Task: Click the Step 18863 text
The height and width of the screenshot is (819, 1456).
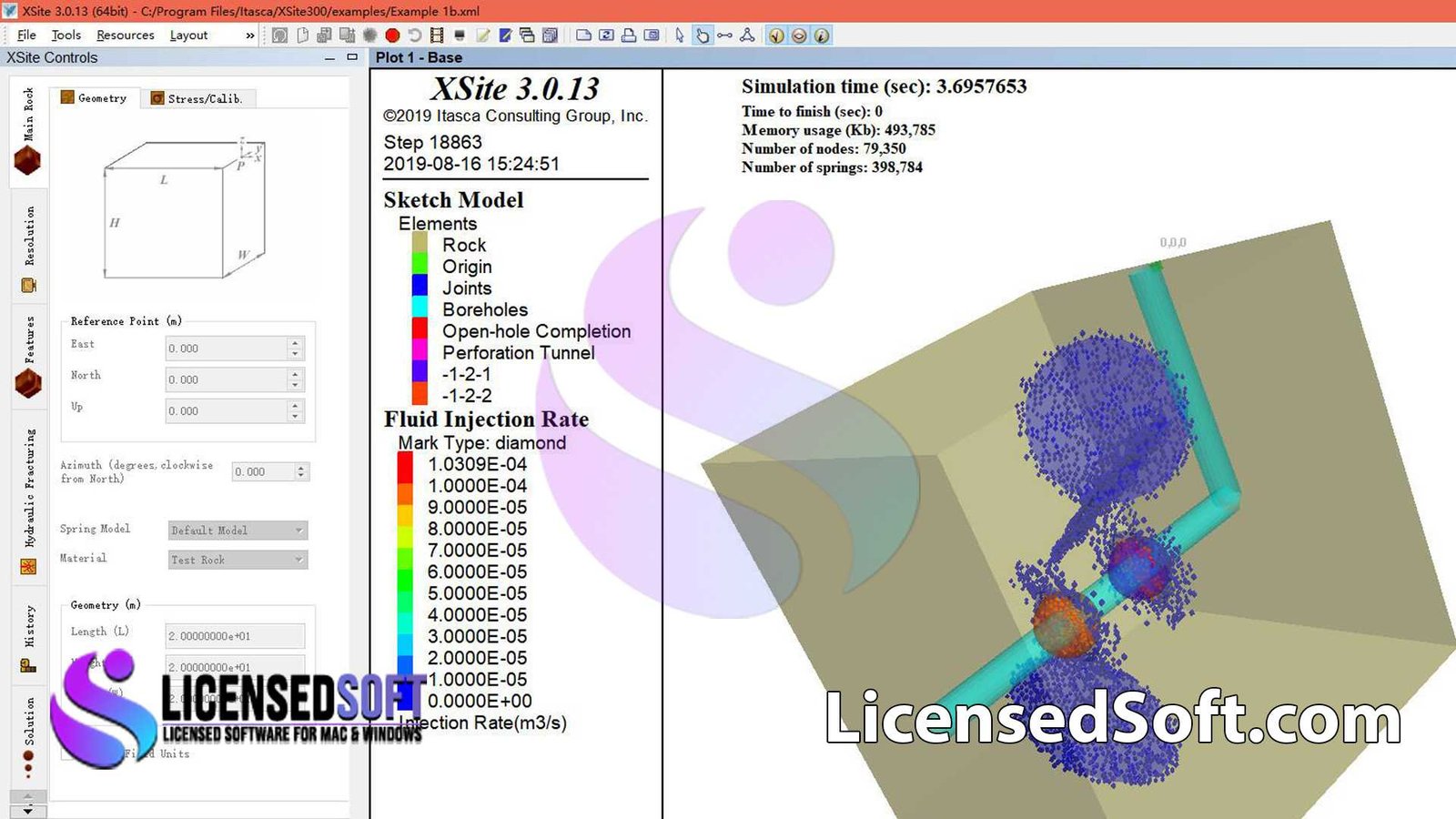Action: [x=433, y=142]
